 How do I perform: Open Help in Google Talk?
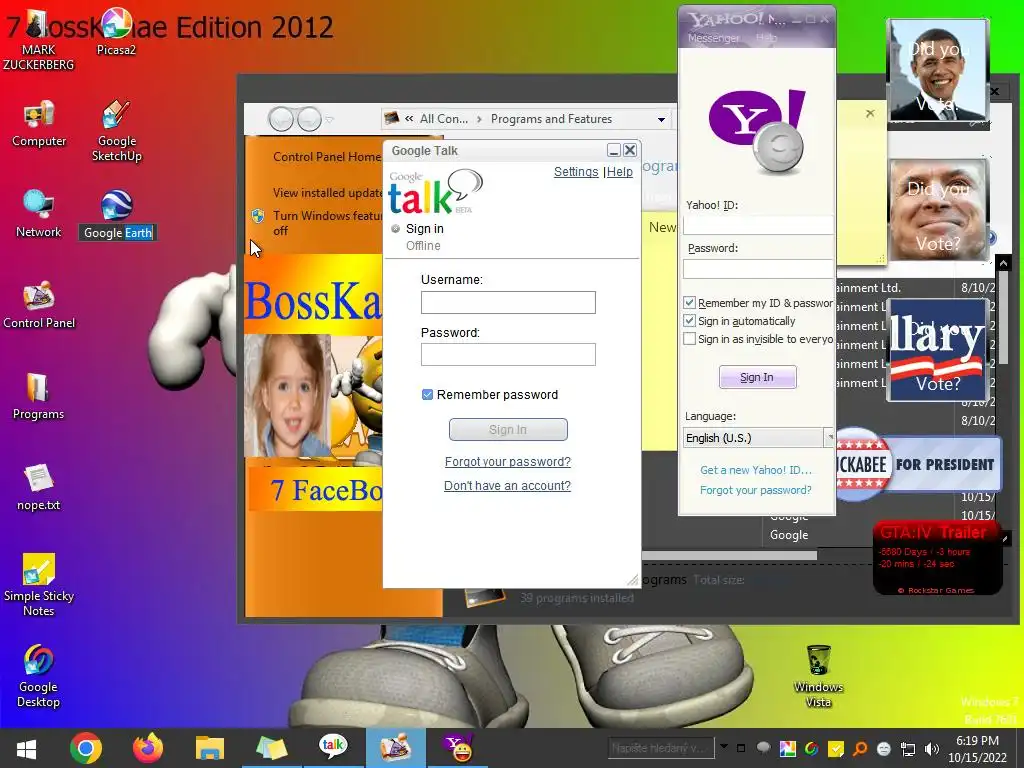click(x=620, y=172)
